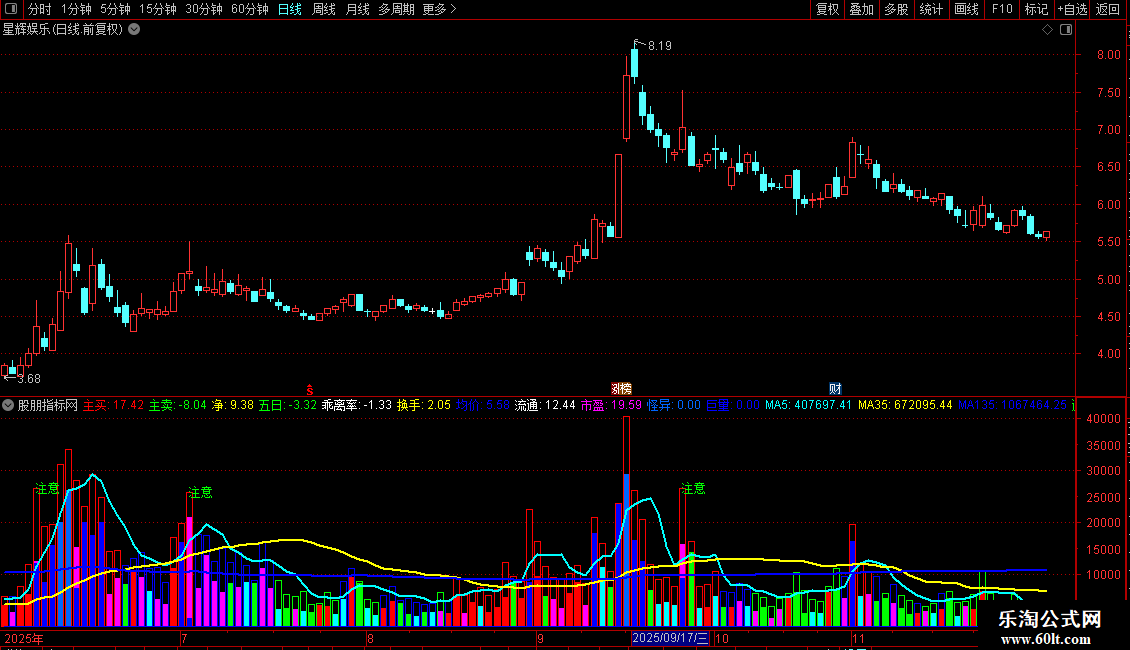Click the MA35: 672095.44 value

pyautogui.click(x=905, y=405)
